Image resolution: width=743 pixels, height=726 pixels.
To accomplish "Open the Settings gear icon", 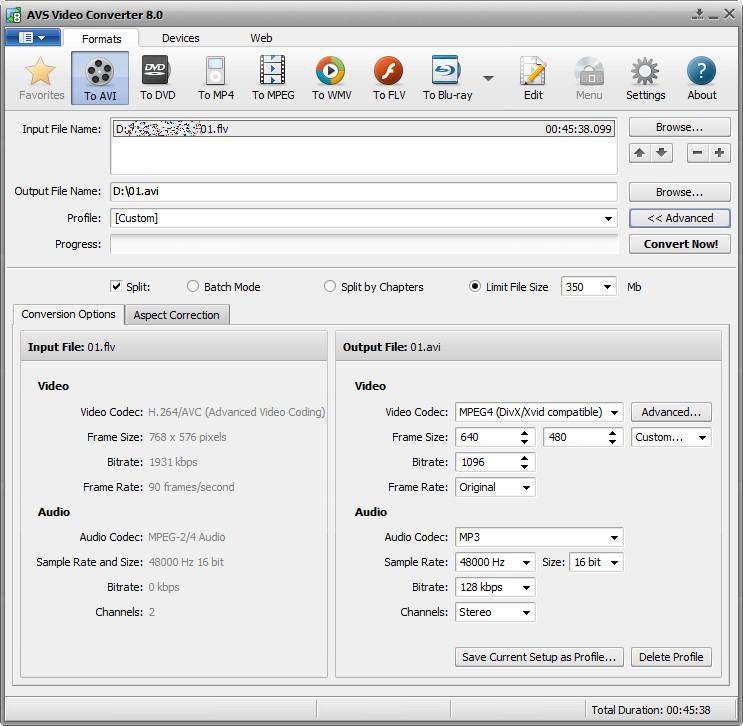I will click(x=645, y=78).
